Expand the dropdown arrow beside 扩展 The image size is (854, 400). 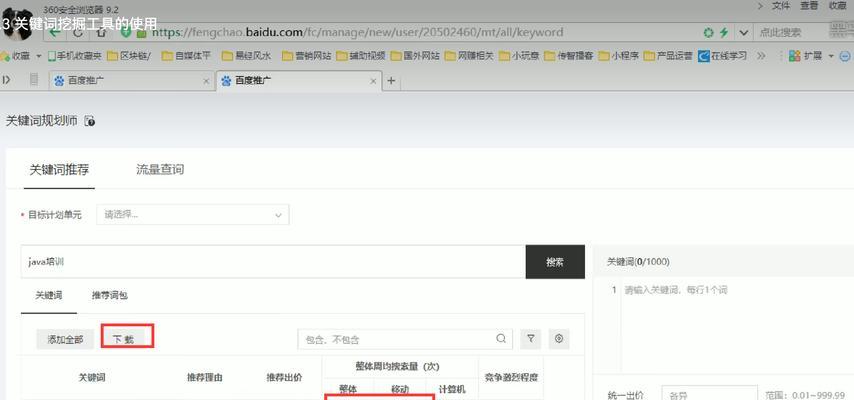[831, 56]
